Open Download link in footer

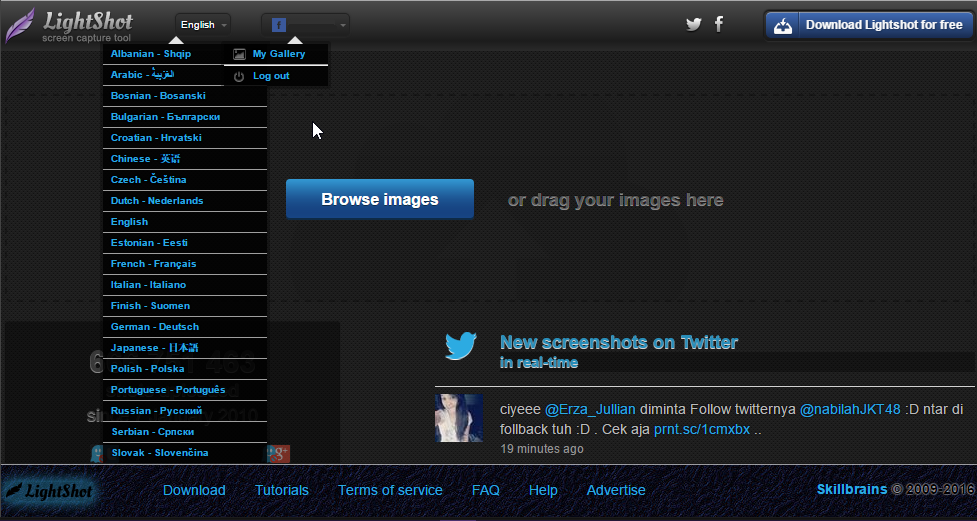pos(194,490)
